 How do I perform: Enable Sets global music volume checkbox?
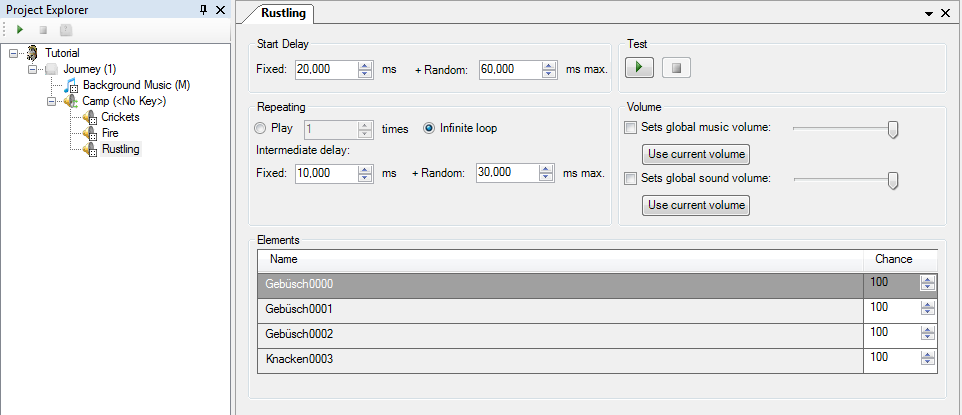point(630,128)
